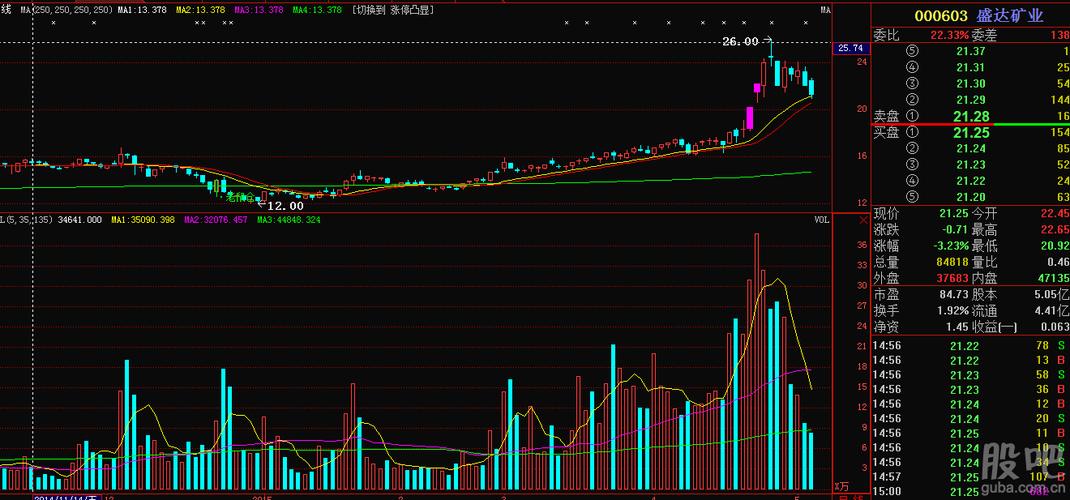1070x500 pixels.
Task: Click the 26.00 high price marker
Action: [x=740, y=42]
